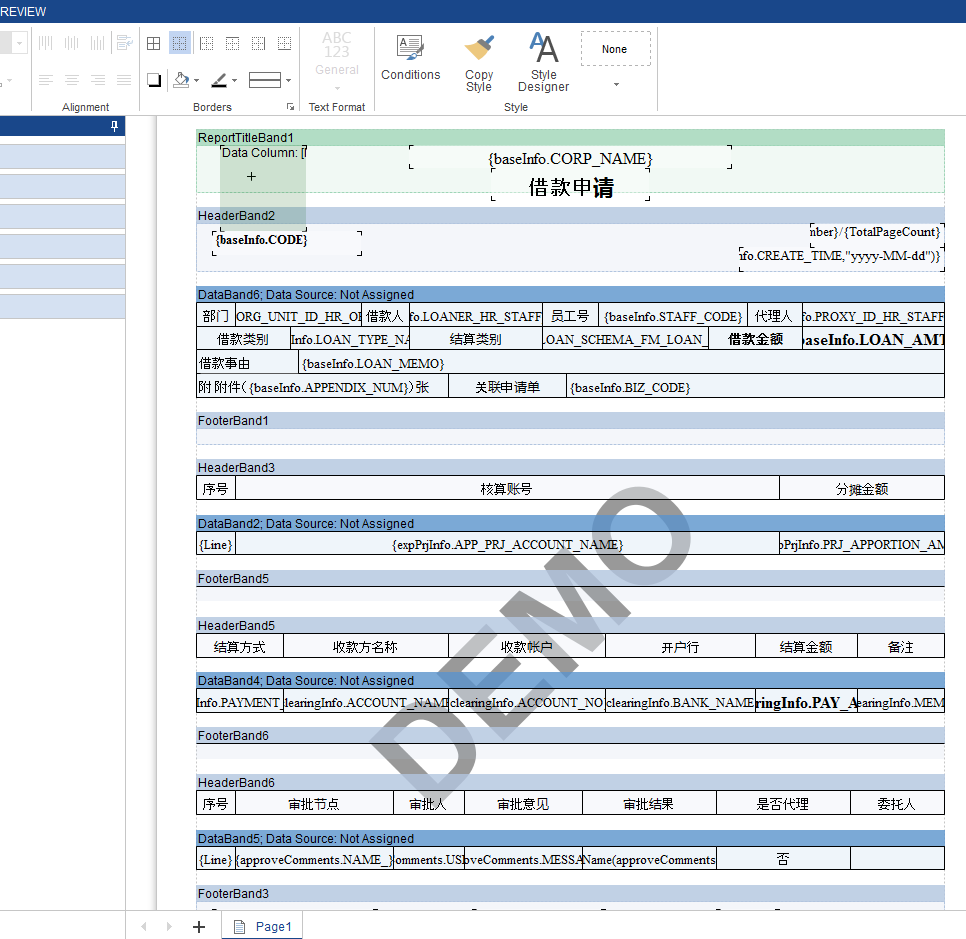
Task: Apply the fill color bucket
Action: click(181, 80)
